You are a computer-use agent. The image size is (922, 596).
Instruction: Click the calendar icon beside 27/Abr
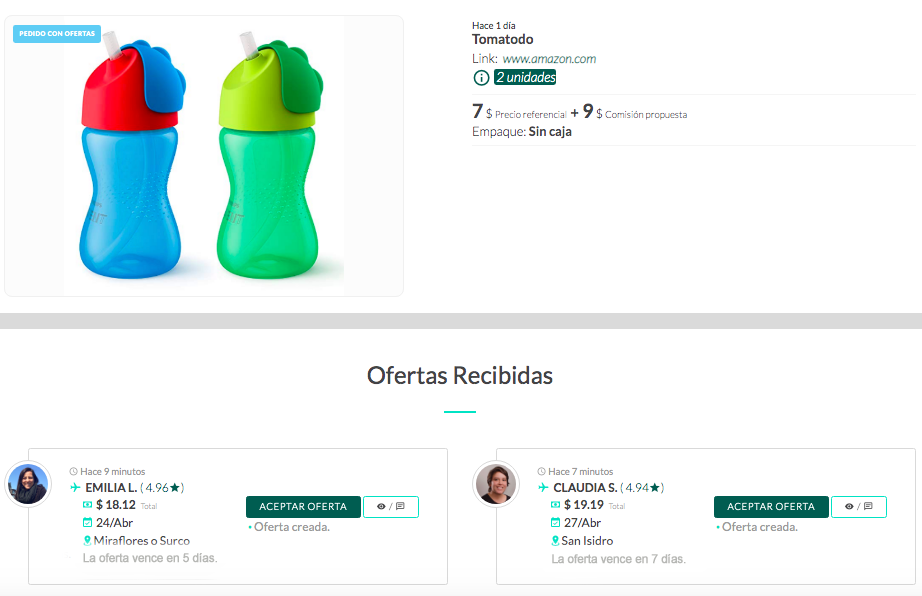pos(555,522)
